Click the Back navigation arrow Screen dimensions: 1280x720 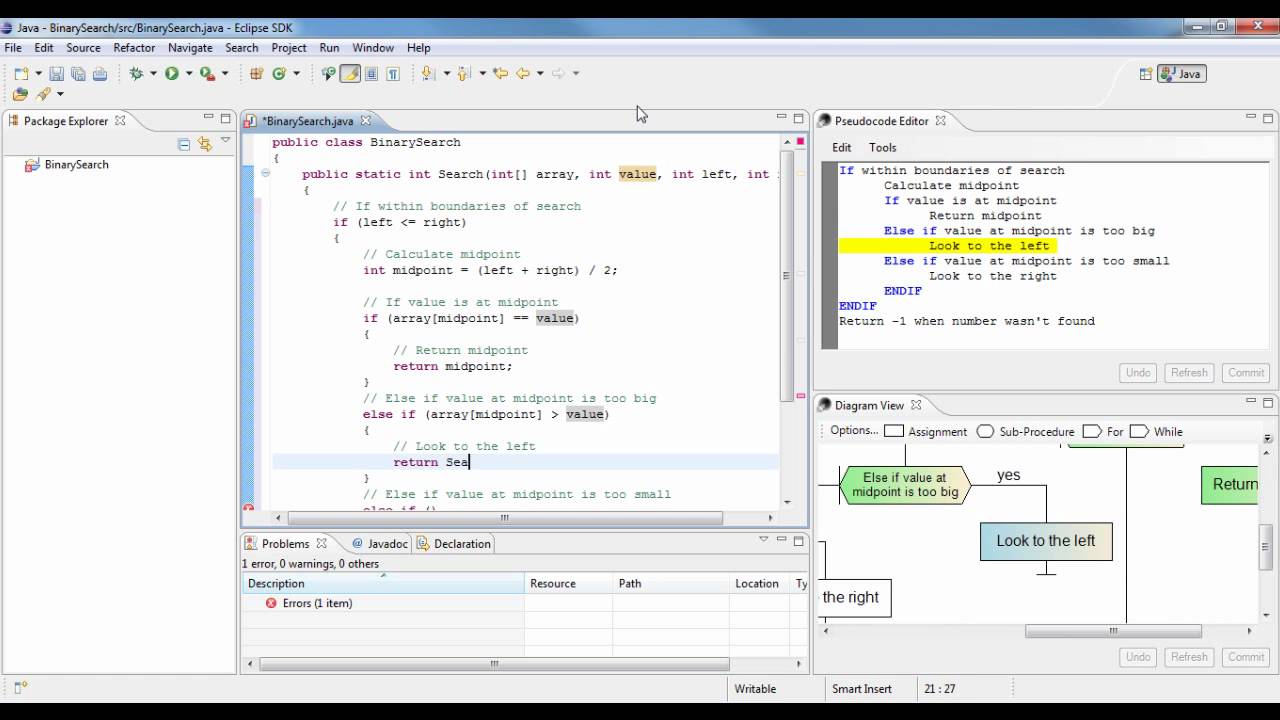pos(522,73)
